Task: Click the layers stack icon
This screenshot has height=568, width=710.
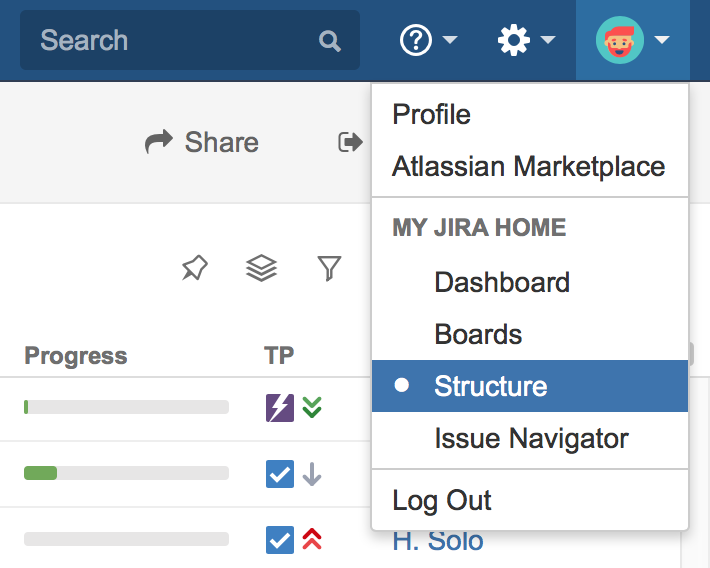Action: point(261,268)
